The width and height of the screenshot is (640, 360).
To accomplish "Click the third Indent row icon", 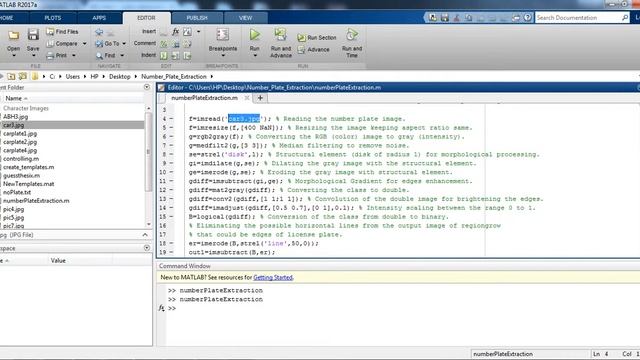I will click(187, 55).
